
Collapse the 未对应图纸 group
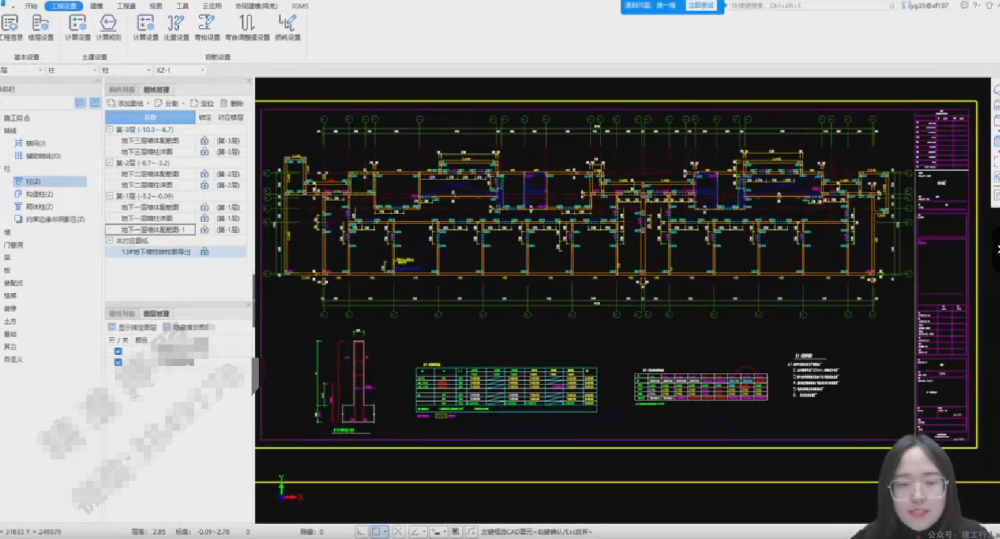110,240
